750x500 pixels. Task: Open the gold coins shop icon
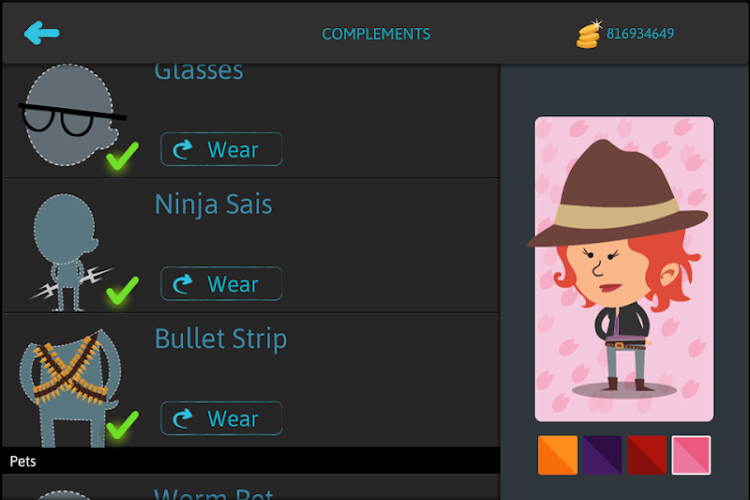pos(589,34)
